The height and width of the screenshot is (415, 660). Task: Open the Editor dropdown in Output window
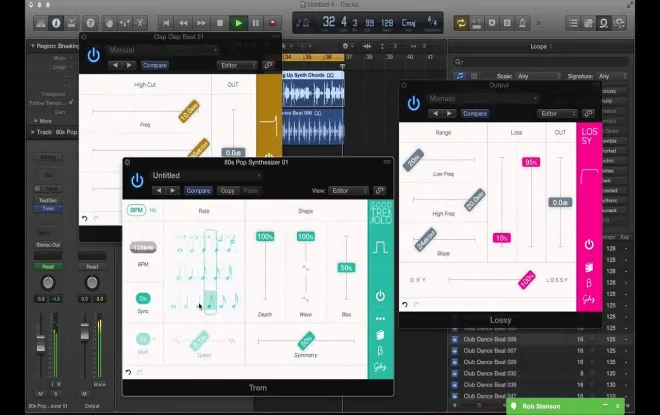(557, 114)
